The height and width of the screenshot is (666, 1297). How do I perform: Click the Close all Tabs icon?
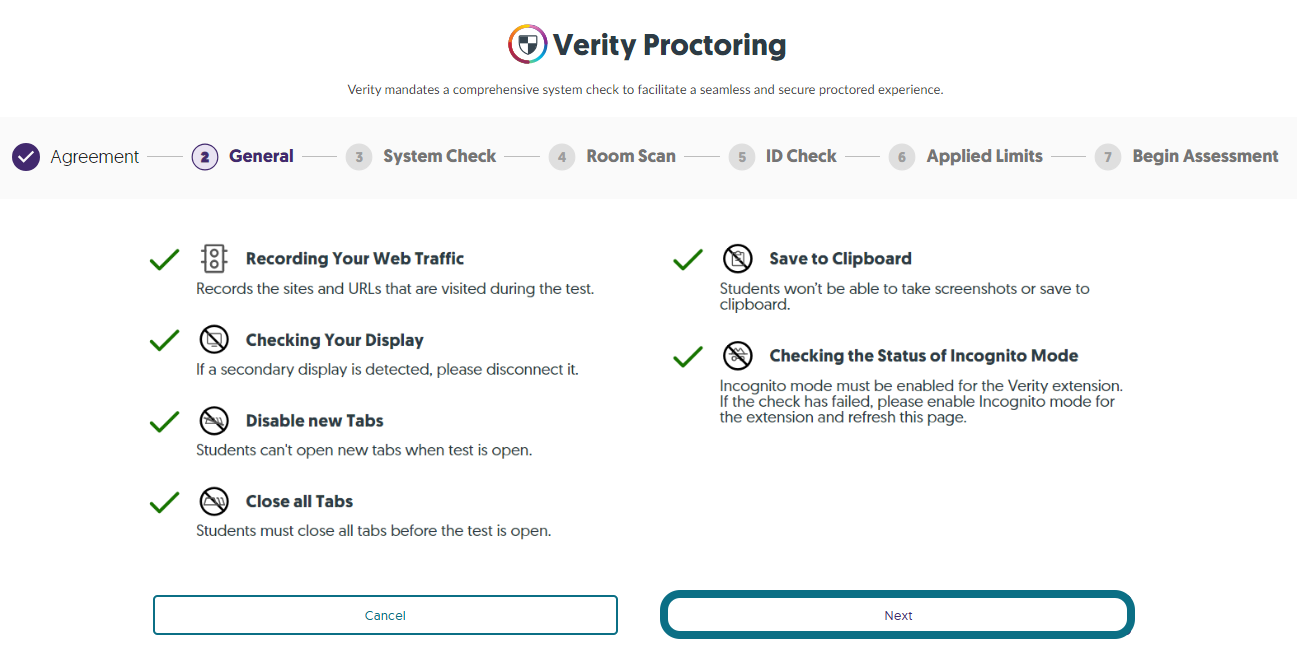(x=214, y=502)
